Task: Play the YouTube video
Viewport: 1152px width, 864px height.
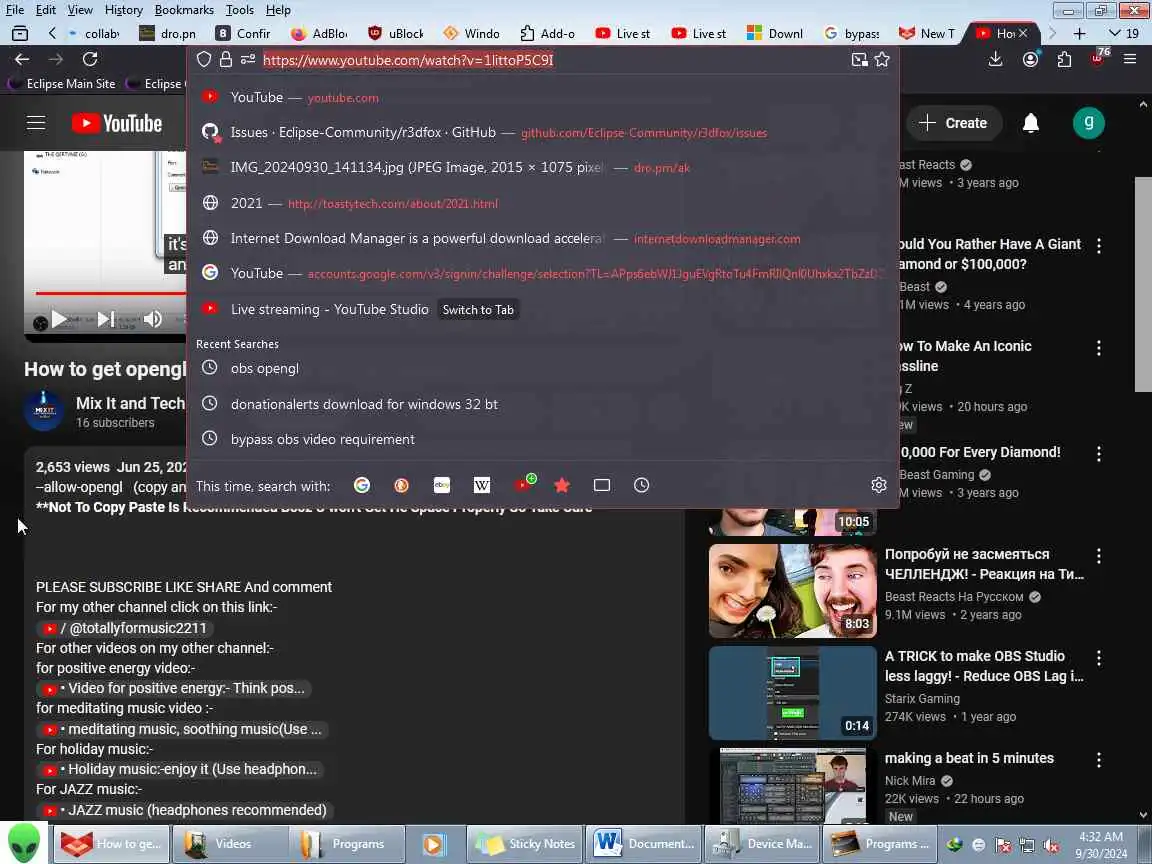Action: [x=60, y=319]
